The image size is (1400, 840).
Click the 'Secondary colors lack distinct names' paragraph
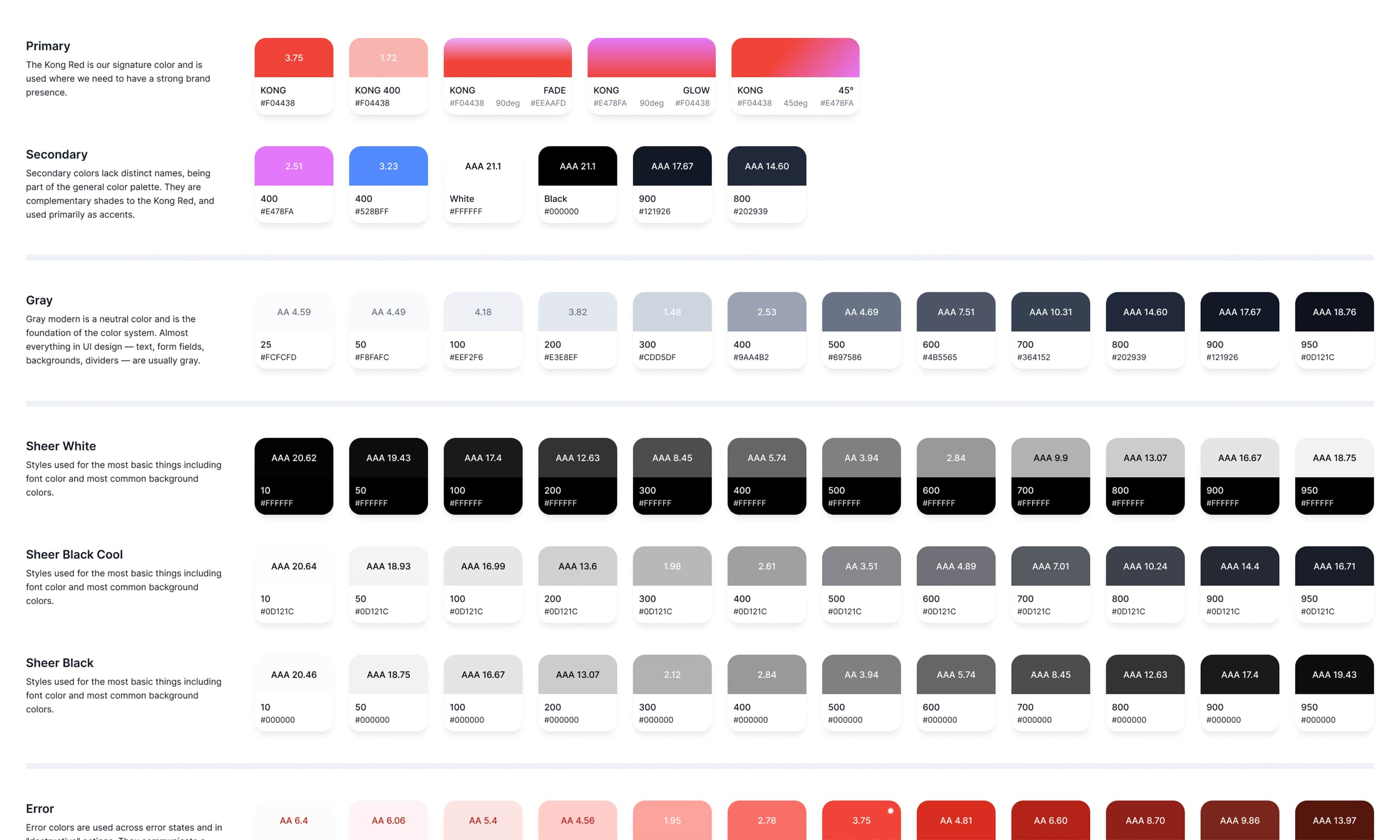(x=120, y=193)
